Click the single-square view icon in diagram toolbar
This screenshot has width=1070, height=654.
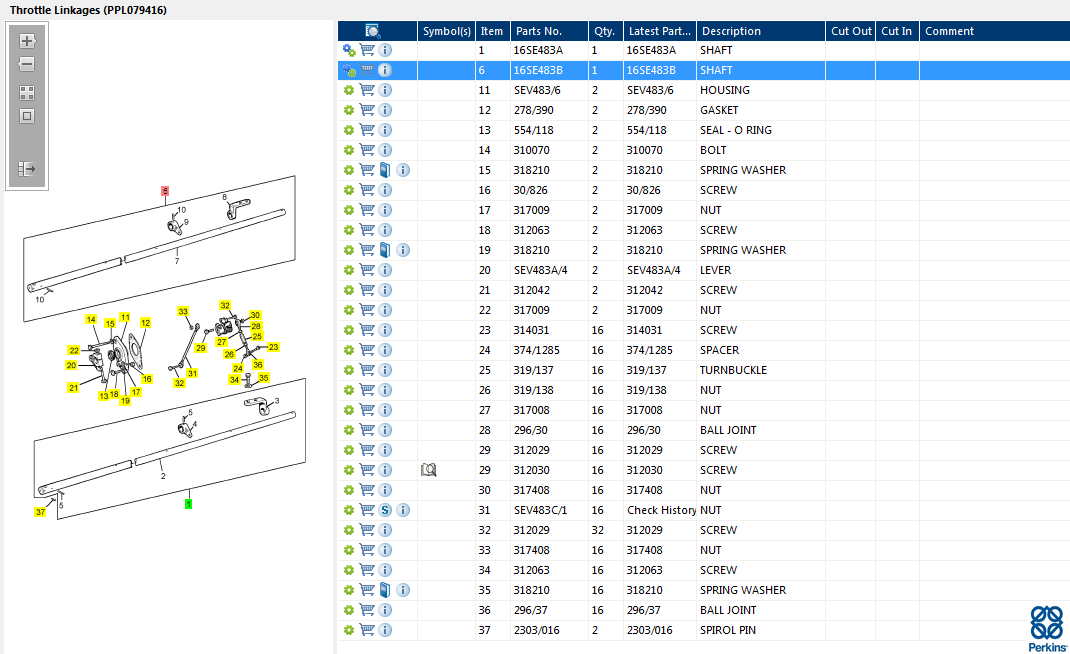pyautogui.click(x=27, y=116)
